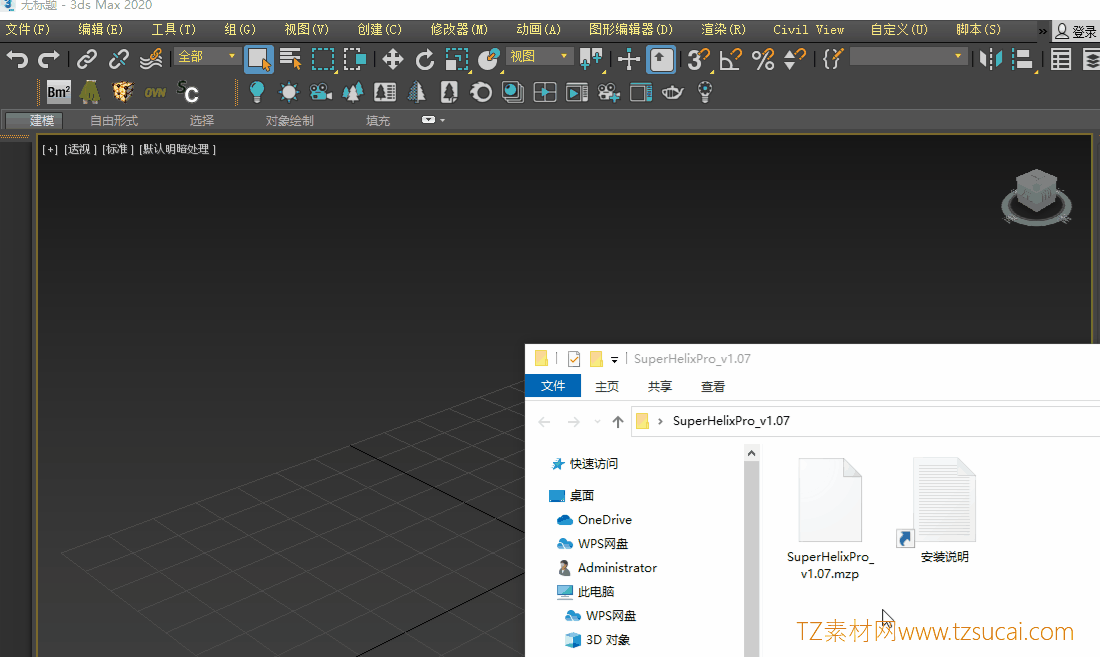Click the Bm² plugin toolbar icon
Viewport: 1100px width, 657px height.
pos(58,92)
